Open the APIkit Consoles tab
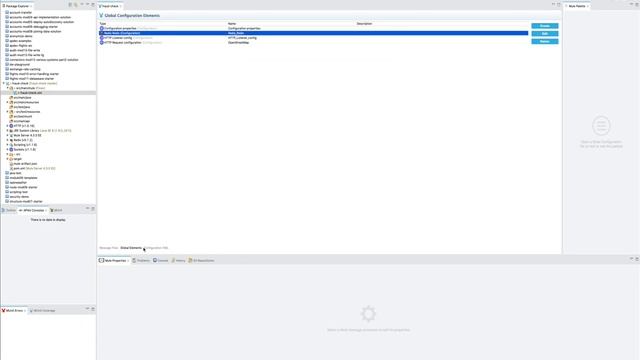 click(x=33, y=210)
